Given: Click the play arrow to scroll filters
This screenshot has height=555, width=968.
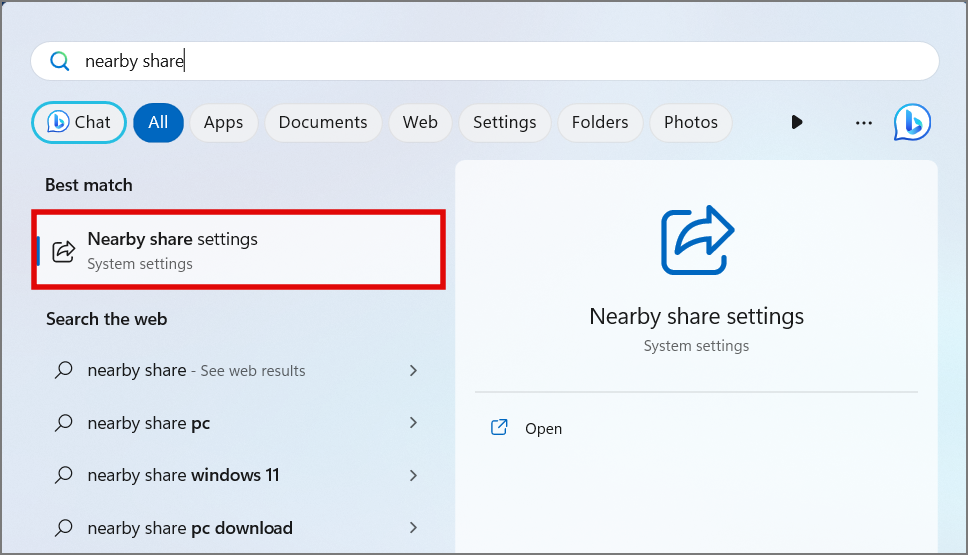Looking at the screenshot, I should [x=797, y=122].
